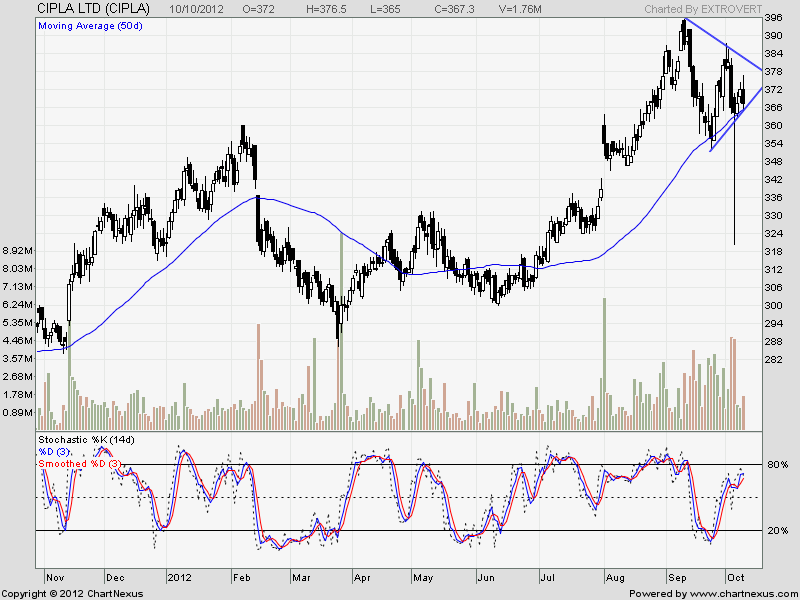This screenshot has height=600, width=800.
Task: Click the 10/10/2012 date in the header
Action: click(x=199, y=9)
